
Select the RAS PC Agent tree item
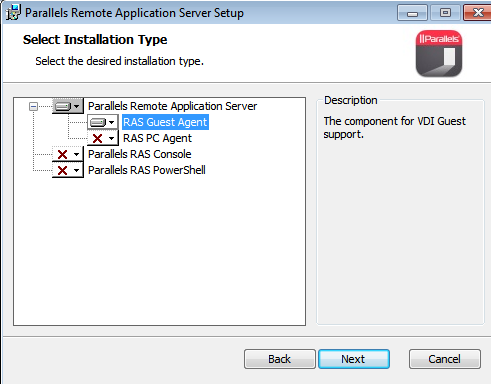tap(157, 138)
